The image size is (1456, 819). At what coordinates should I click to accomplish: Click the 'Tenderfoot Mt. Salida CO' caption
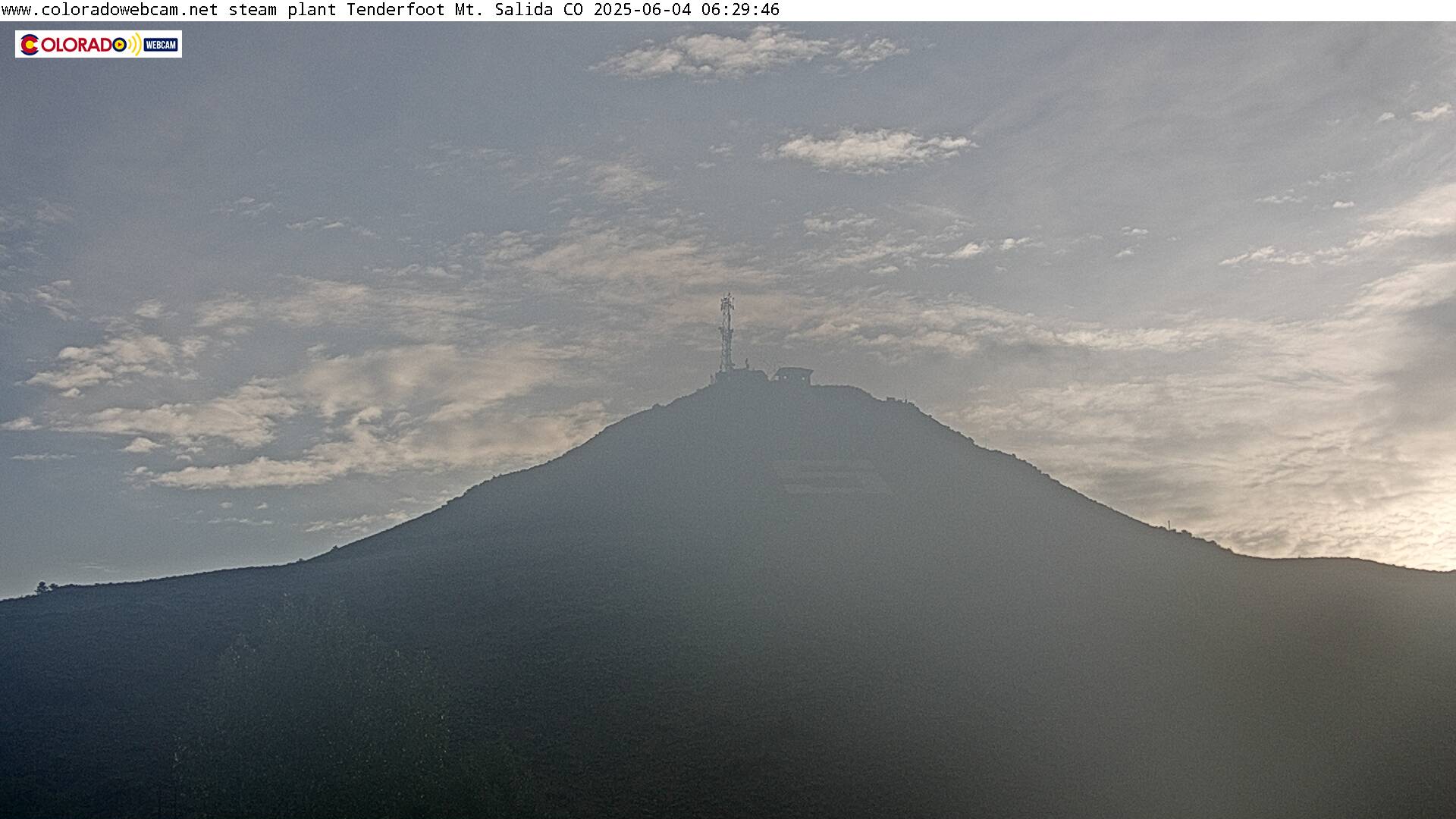tap(465, 10)
